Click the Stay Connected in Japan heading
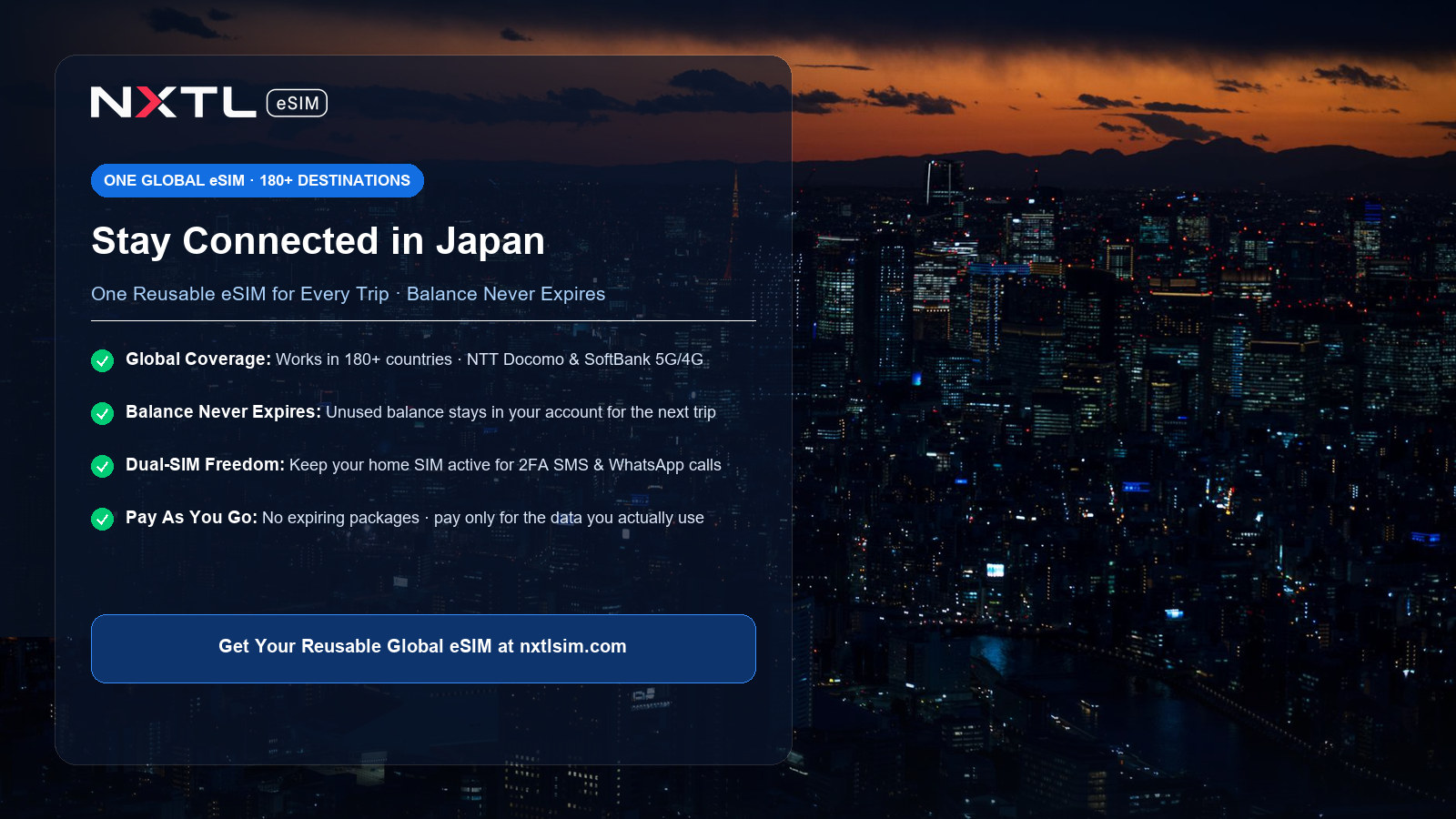The width and height of the screenshot is (1456, 819). 318,241
